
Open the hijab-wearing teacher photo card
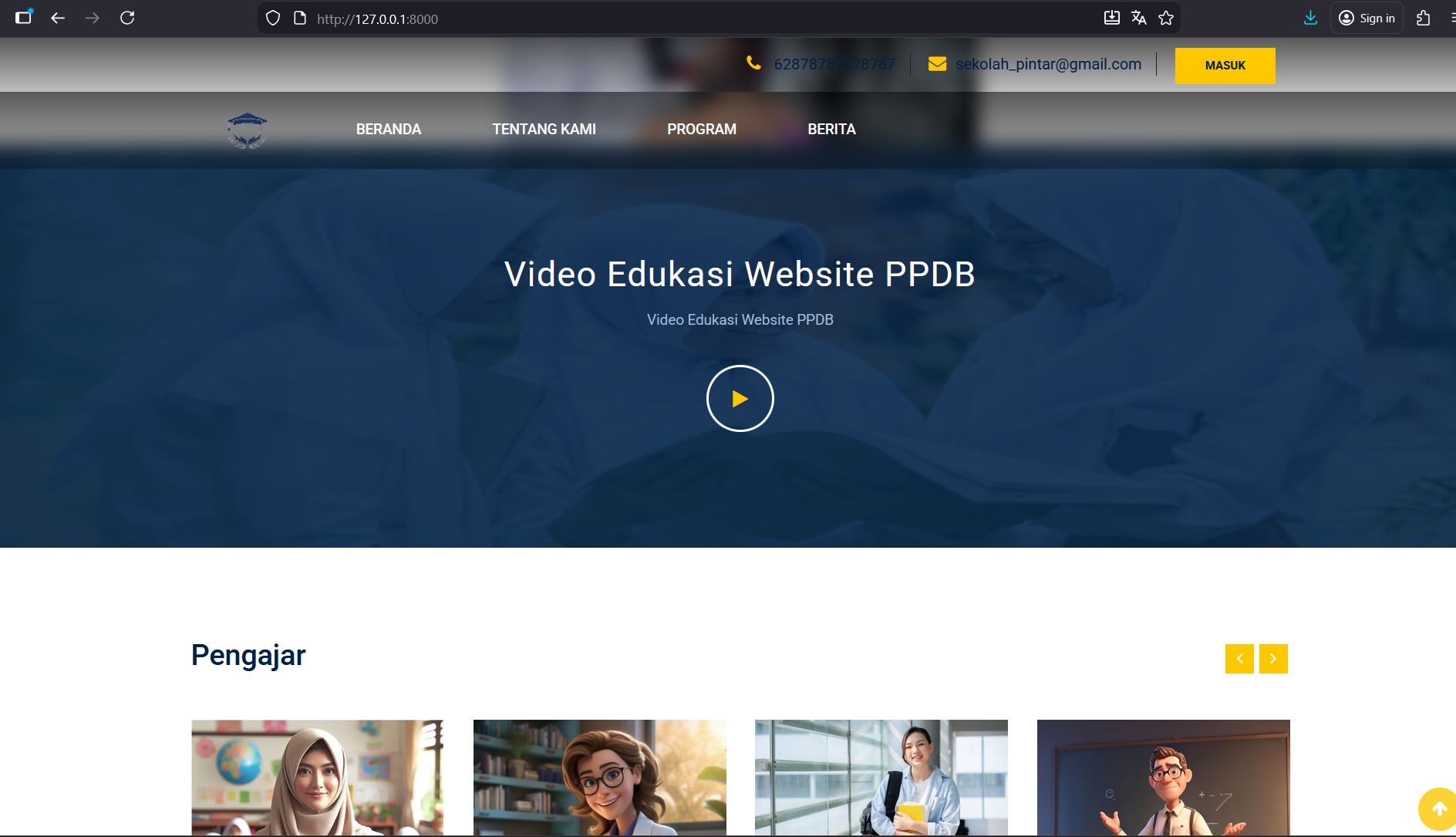[x=317, y=778]
